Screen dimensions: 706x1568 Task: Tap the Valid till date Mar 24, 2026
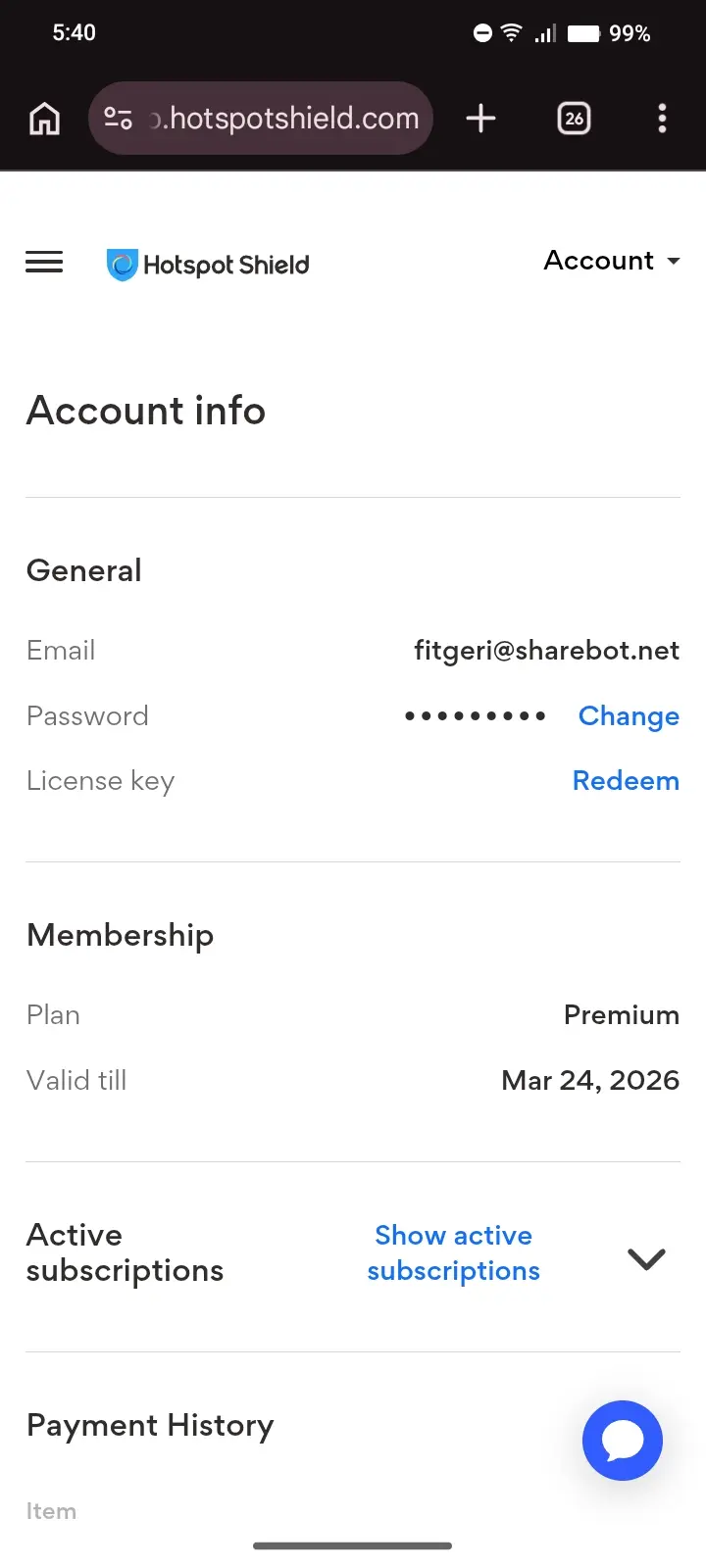[590, 1080]
